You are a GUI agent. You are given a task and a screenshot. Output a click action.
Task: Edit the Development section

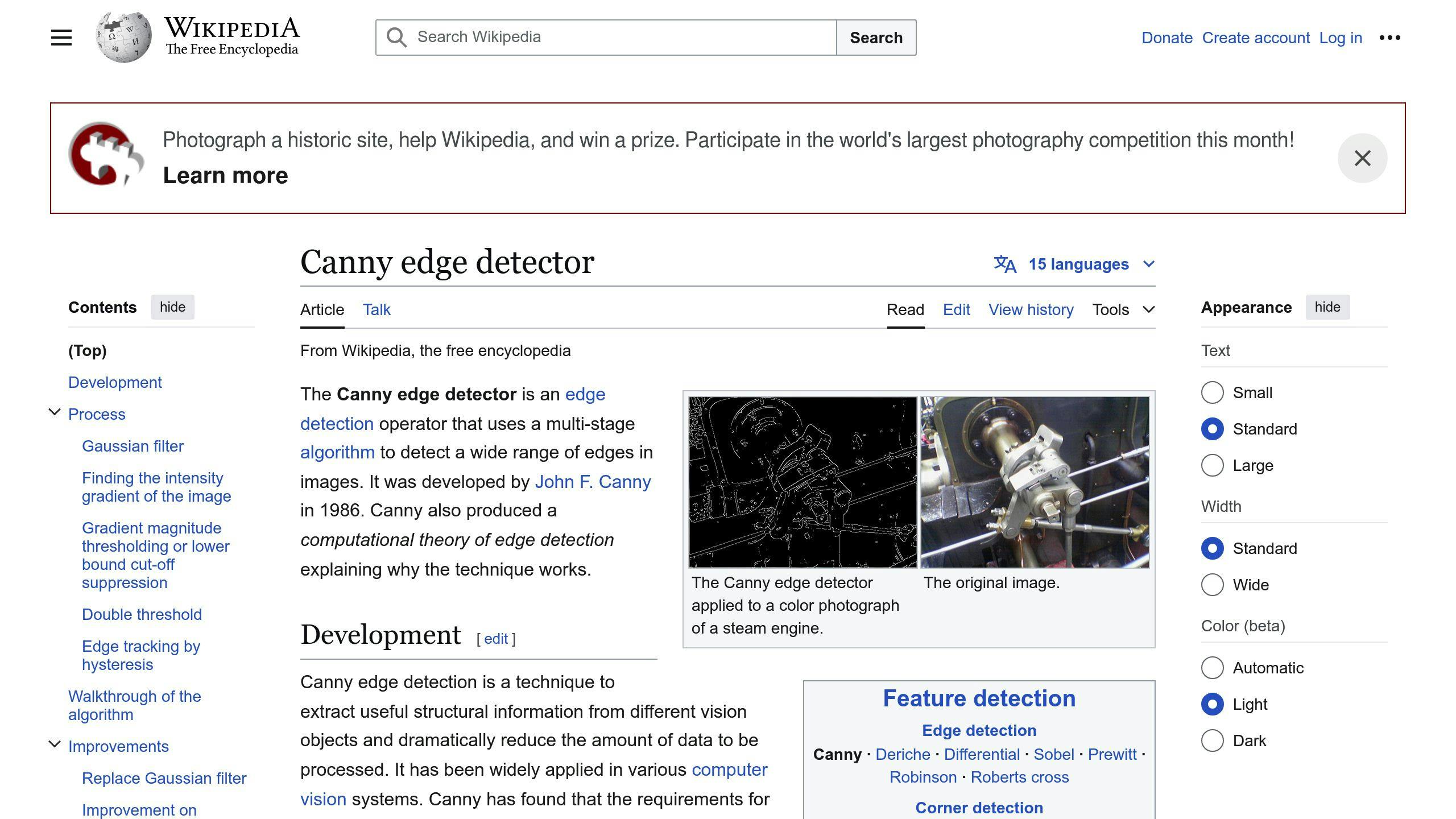point(496,639)
